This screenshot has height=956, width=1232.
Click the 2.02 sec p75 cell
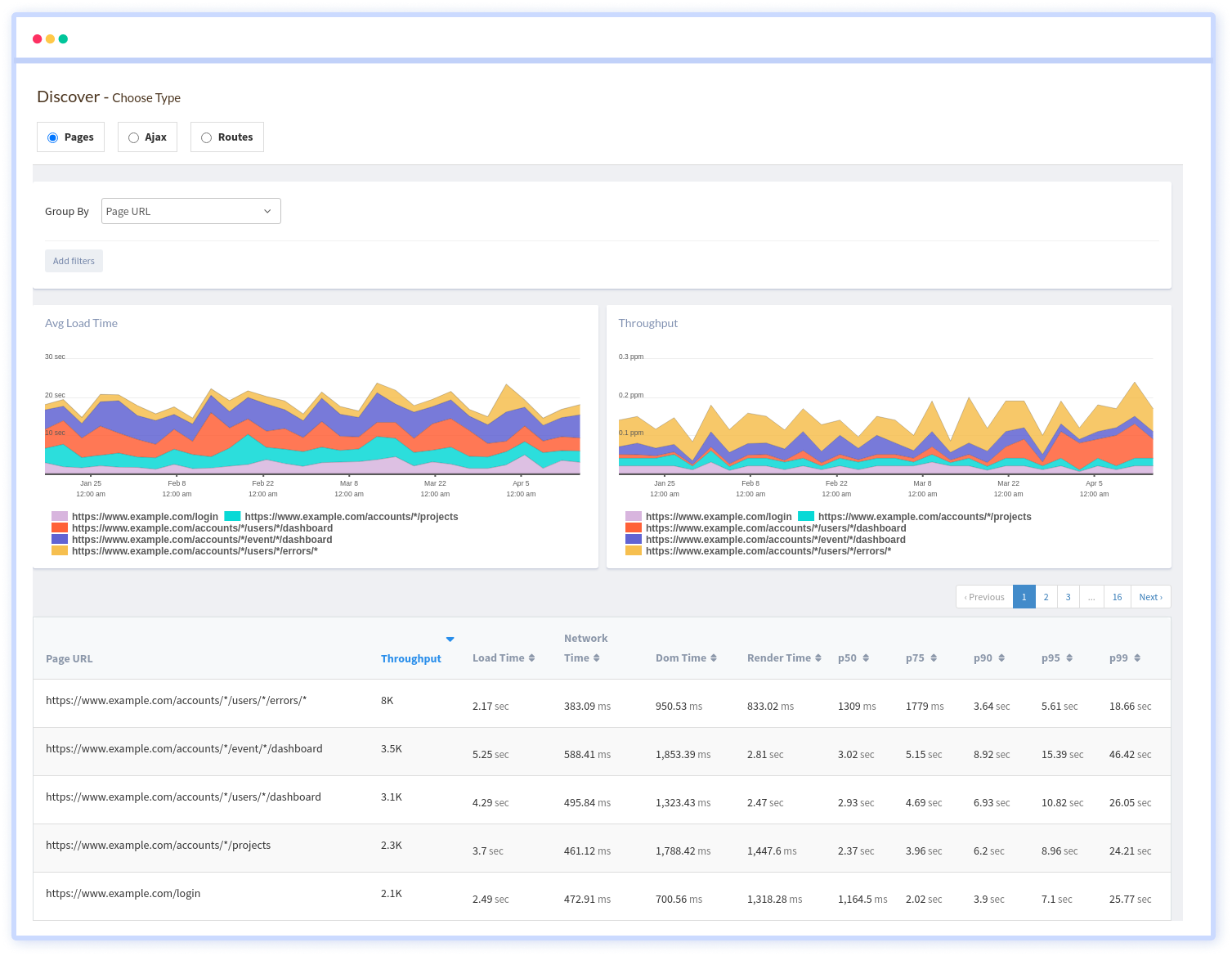point(924,900)
